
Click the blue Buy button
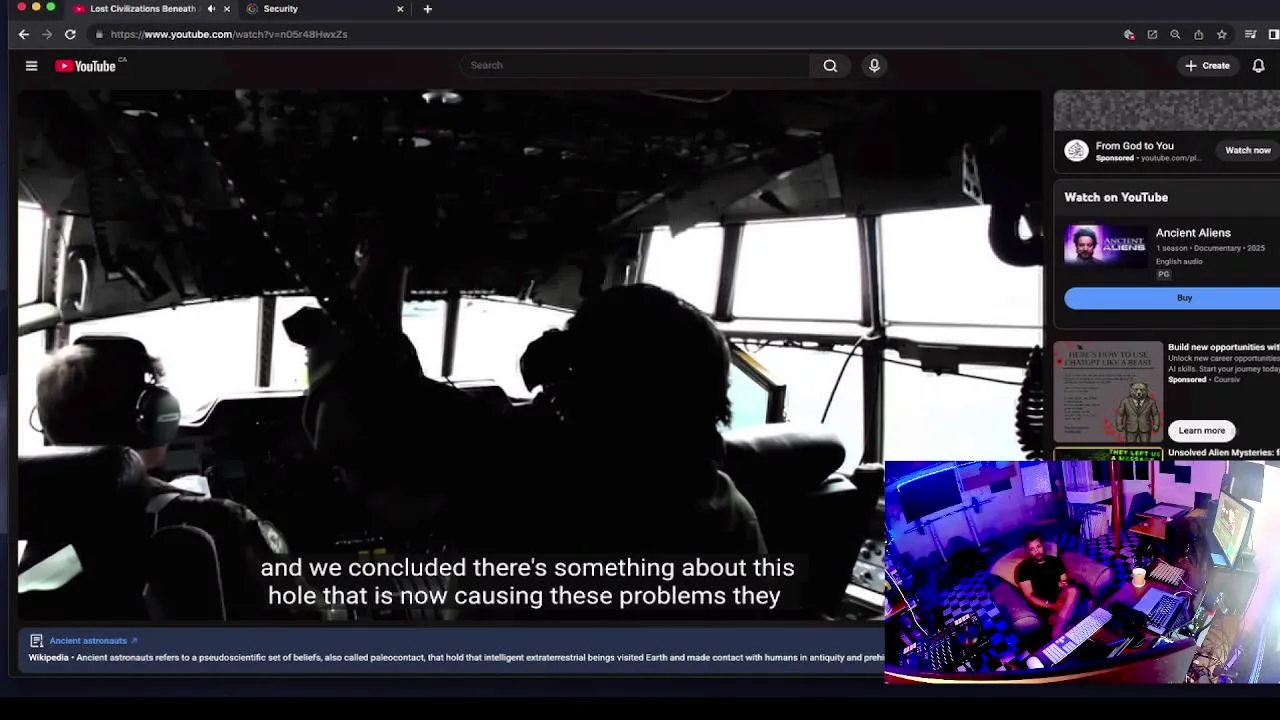tap(1172, 298)
